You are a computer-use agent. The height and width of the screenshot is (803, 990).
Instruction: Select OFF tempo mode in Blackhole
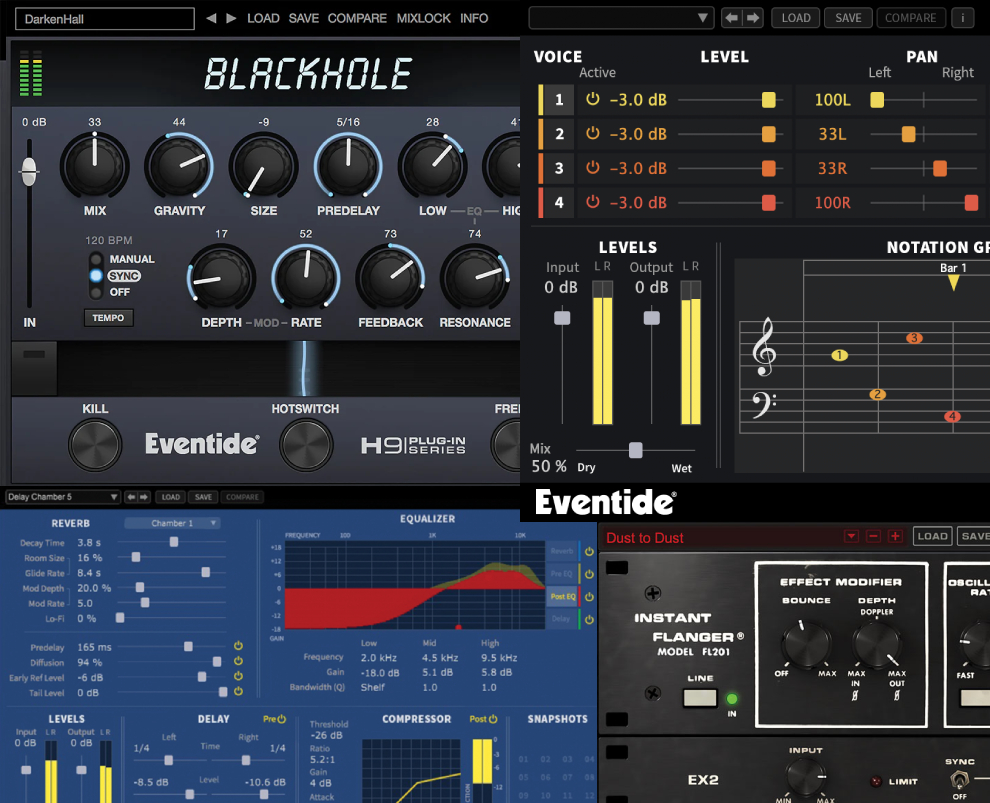point(96,292)
